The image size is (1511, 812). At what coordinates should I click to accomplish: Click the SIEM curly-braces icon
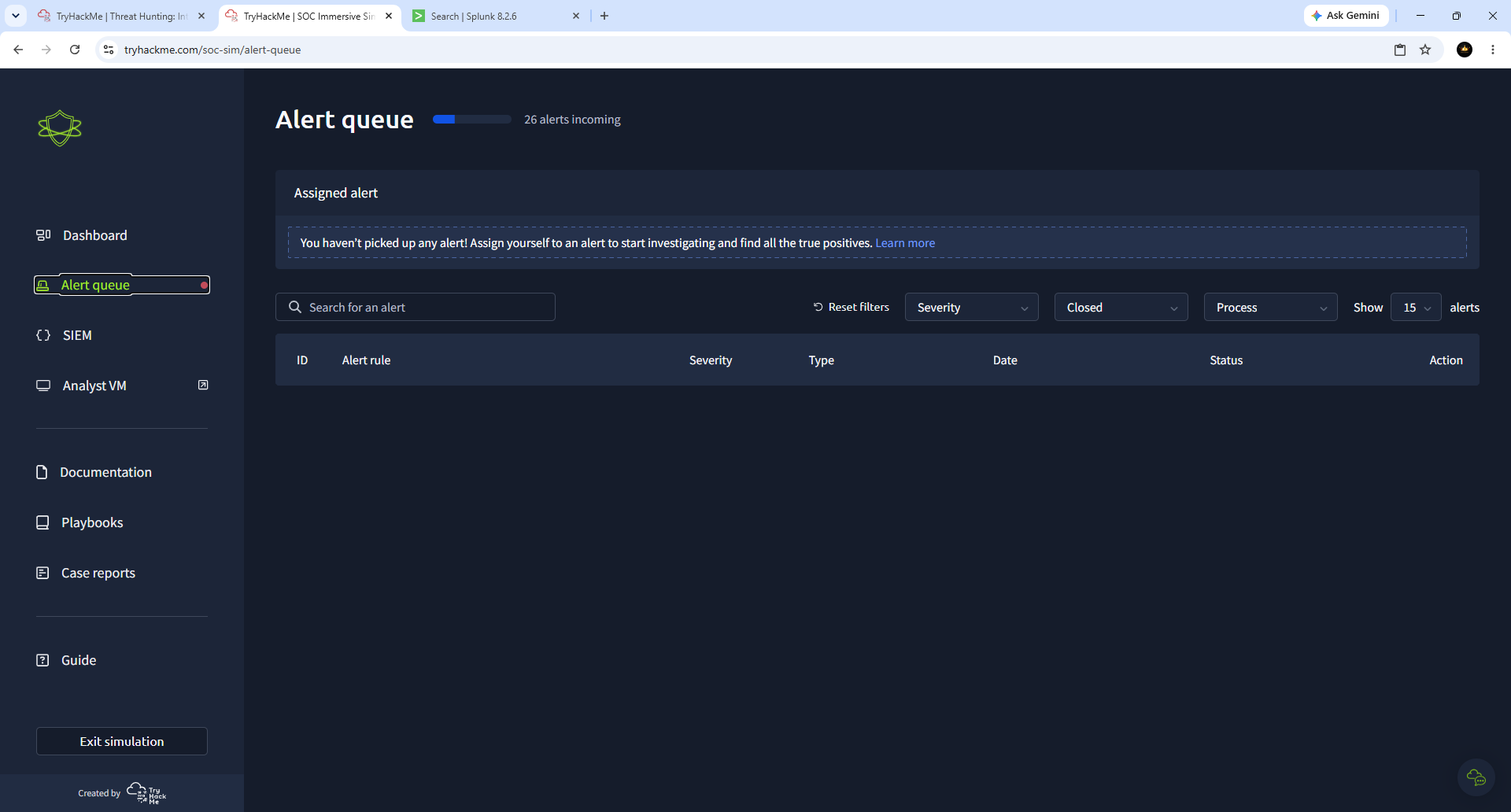[43, 335]
